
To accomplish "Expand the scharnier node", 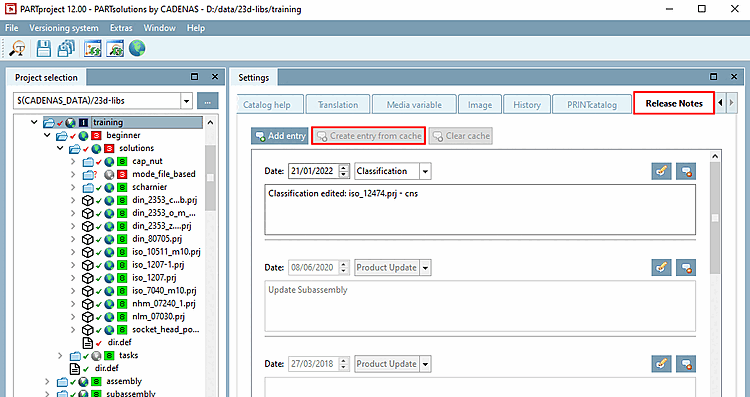I will 73,187.
